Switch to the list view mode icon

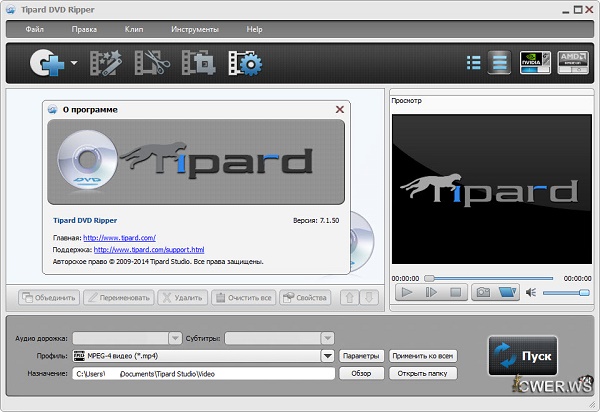coord(474,63)
